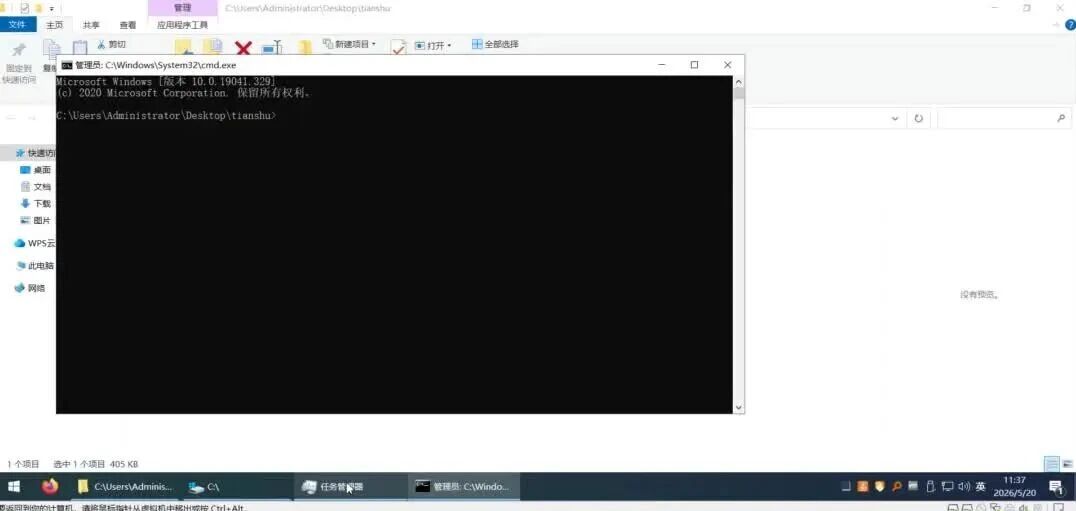Image resolution: width=1076 pixels, height=511 pixels.
Task: Click inside the cmd prompt line
Action: coord(165,116)
